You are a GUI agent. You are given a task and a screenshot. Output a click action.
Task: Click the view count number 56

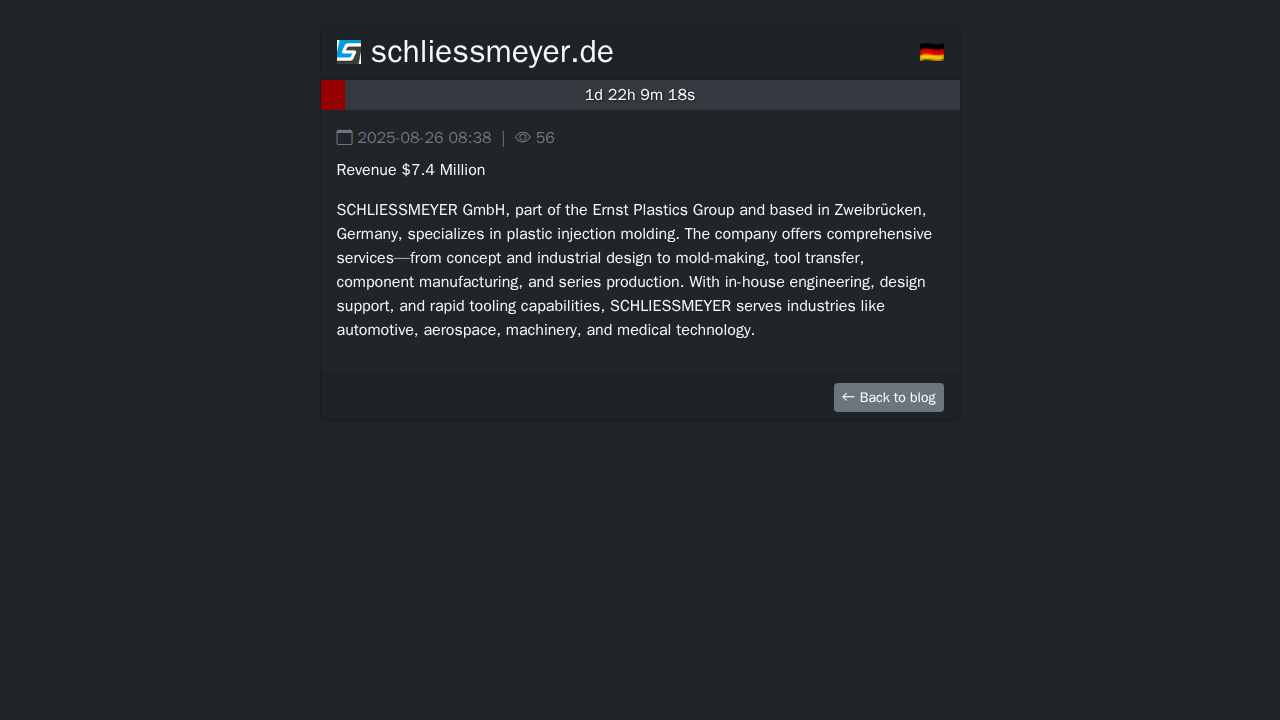pyautogui.click(x=545, y=138)
